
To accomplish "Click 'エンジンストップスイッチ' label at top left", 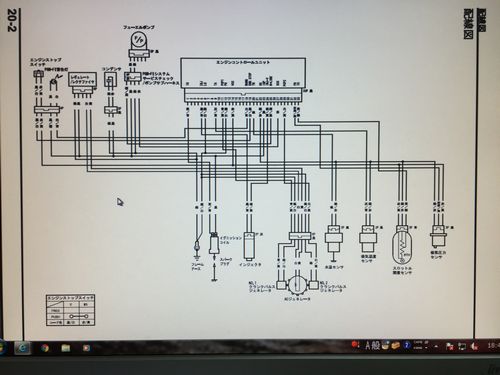I will pos(46,62).
